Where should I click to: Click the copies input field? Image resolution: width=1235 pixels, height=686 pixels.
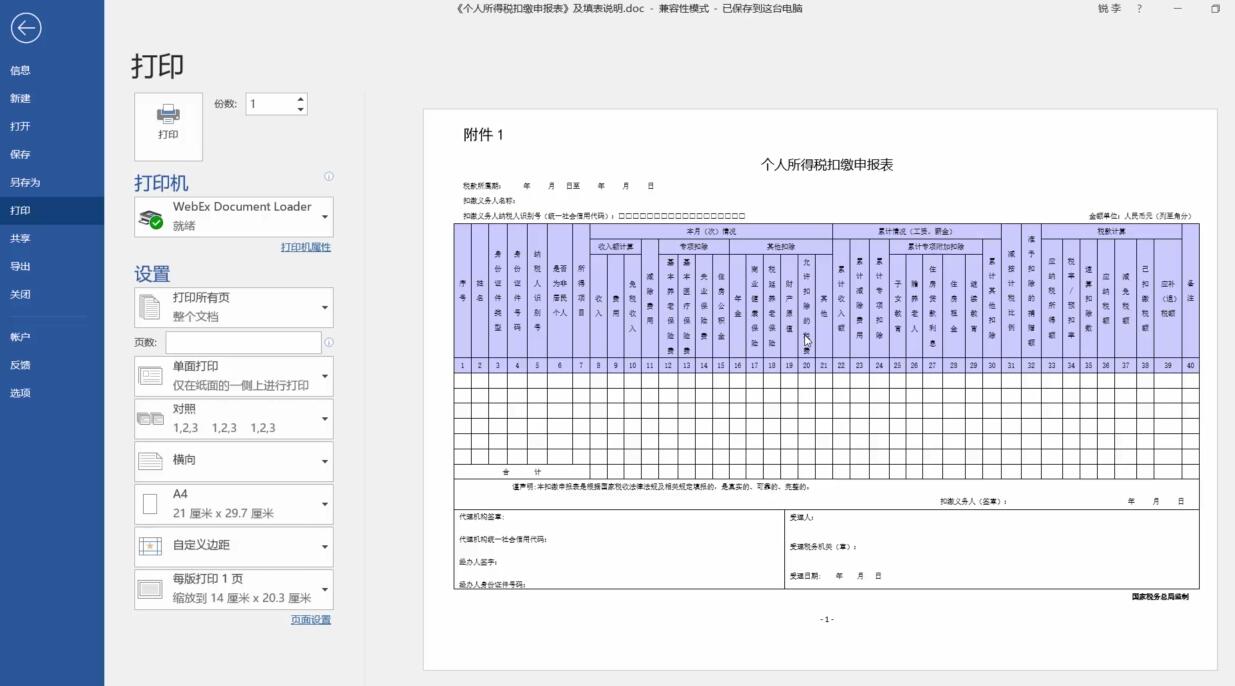coord(270,104)
